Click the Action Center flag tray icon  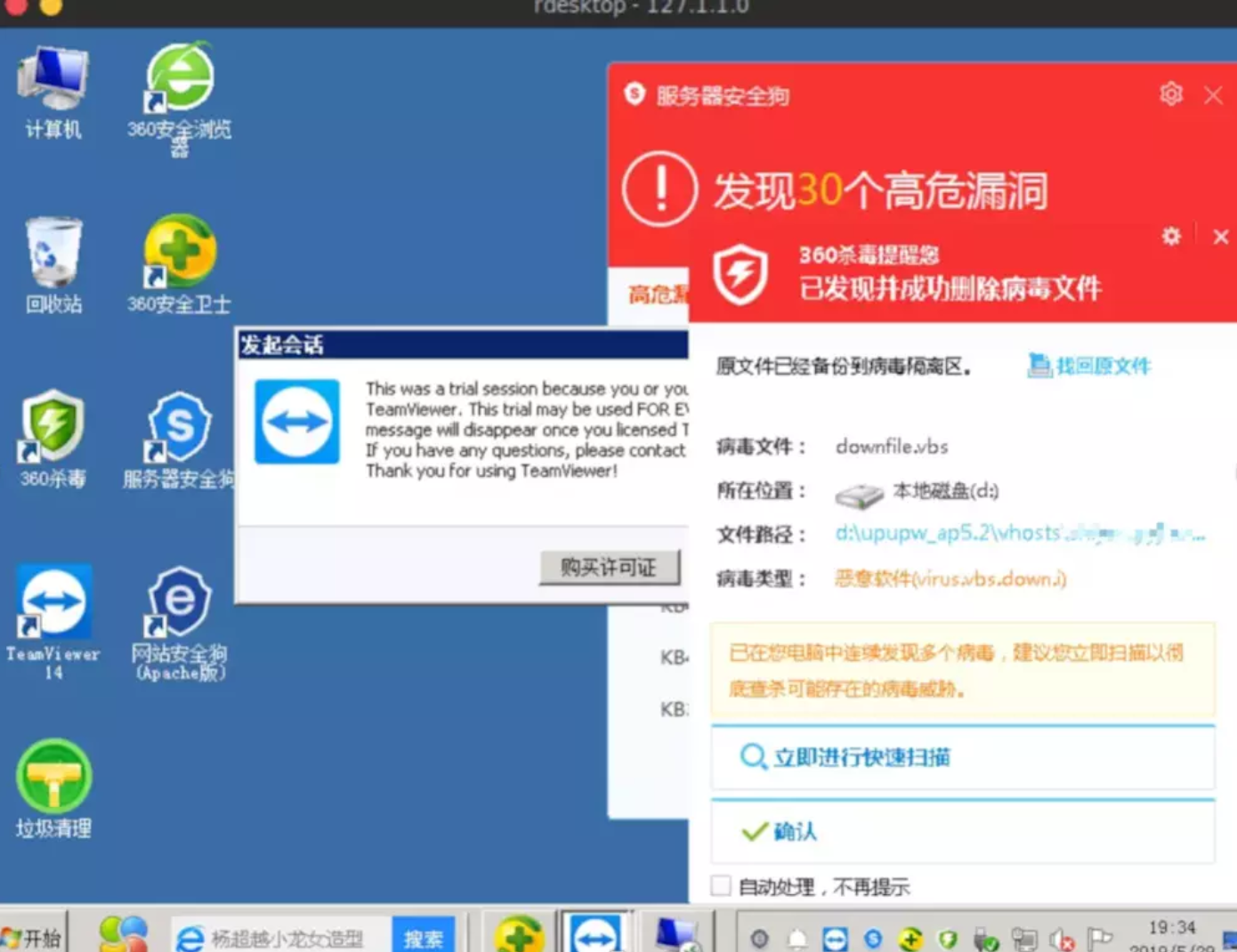(x=1101, y=939)
